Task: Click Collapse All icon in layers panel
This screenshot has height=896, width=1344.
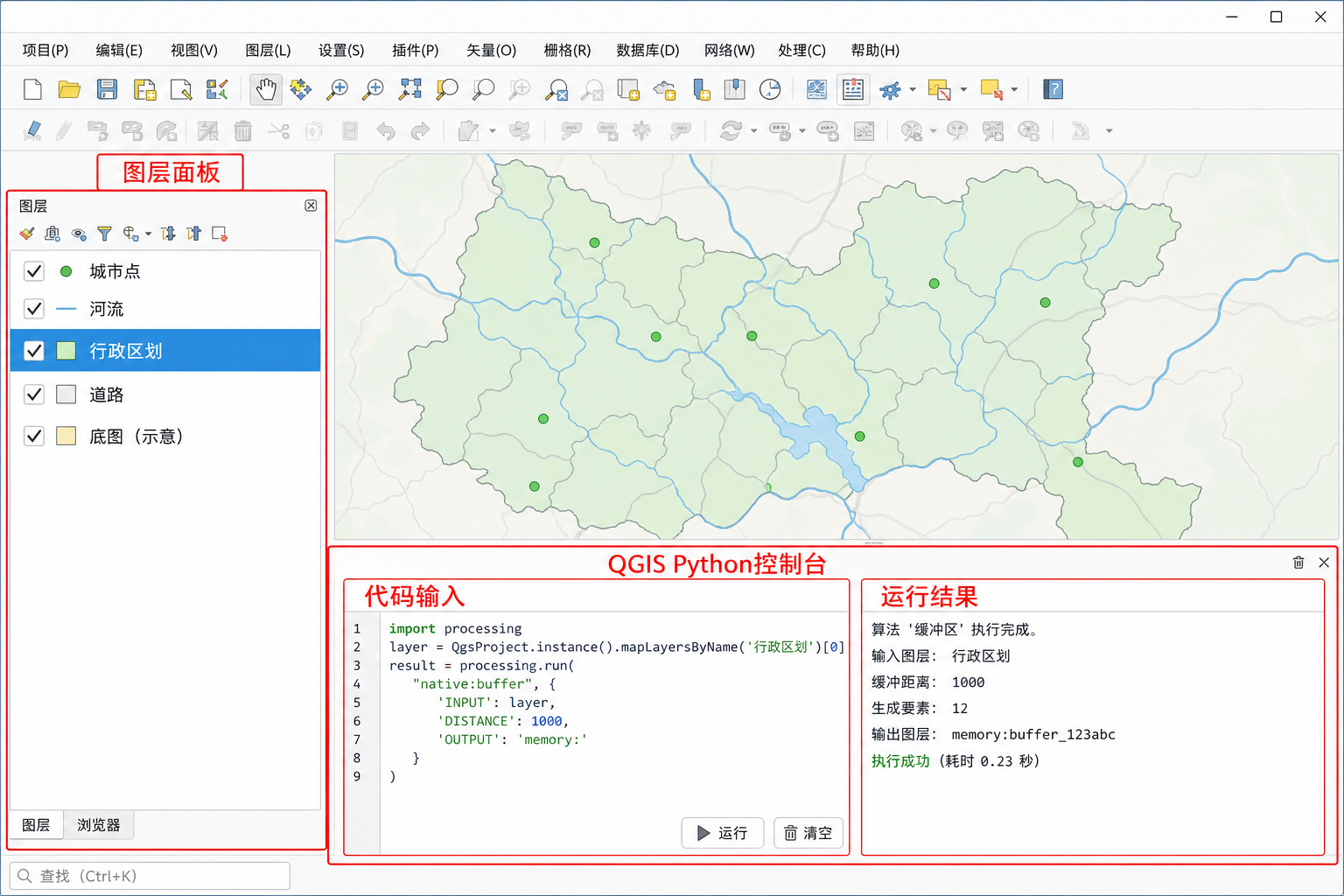Action: (194, 234)
